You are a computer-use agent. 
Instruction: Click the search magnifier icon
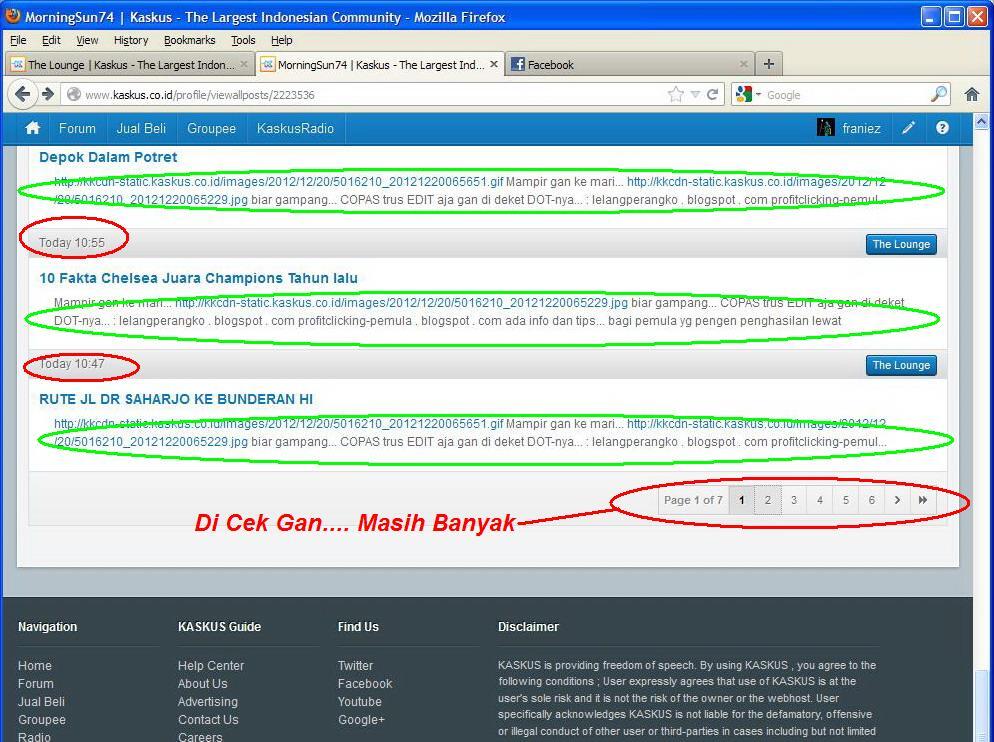(939, 94)
